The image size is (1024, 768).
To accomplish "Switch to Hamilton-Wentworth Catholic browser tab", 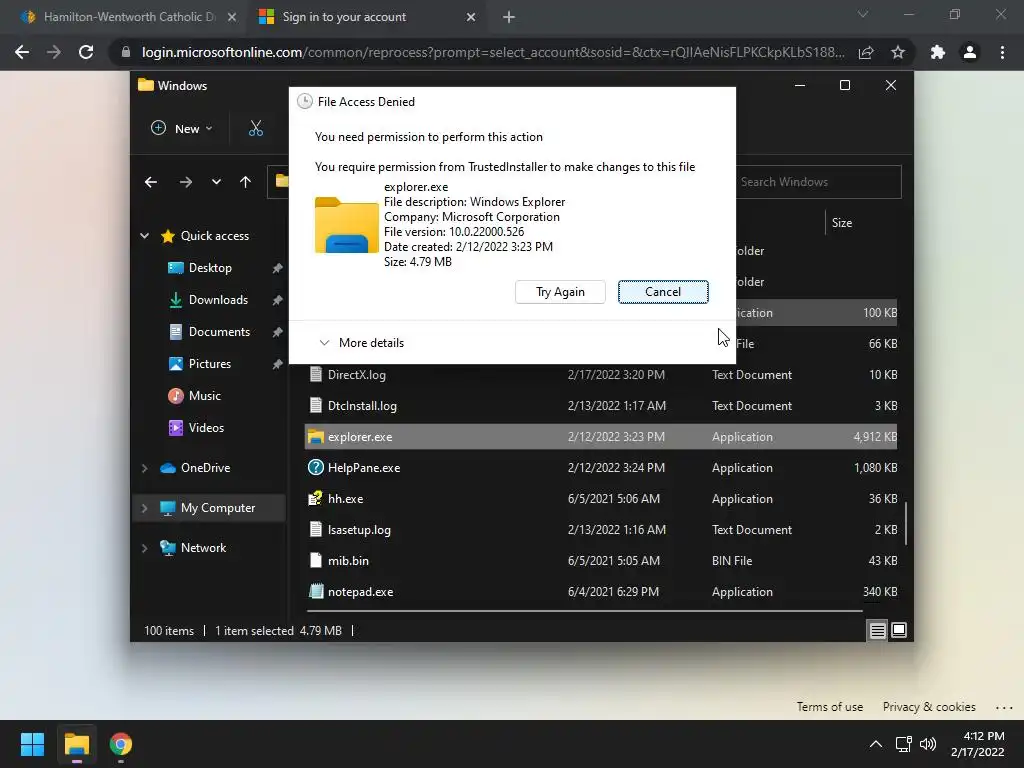I will click(x=127, y=17).
